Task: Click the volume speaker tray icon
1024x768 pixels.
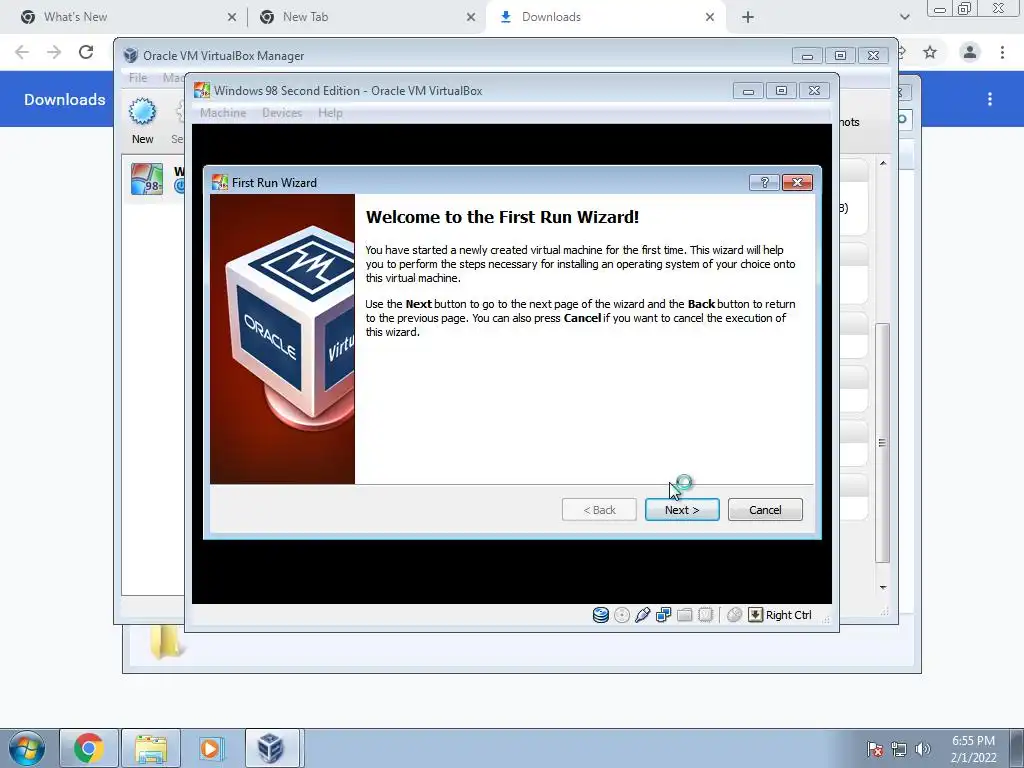Action: click(922, 749)
